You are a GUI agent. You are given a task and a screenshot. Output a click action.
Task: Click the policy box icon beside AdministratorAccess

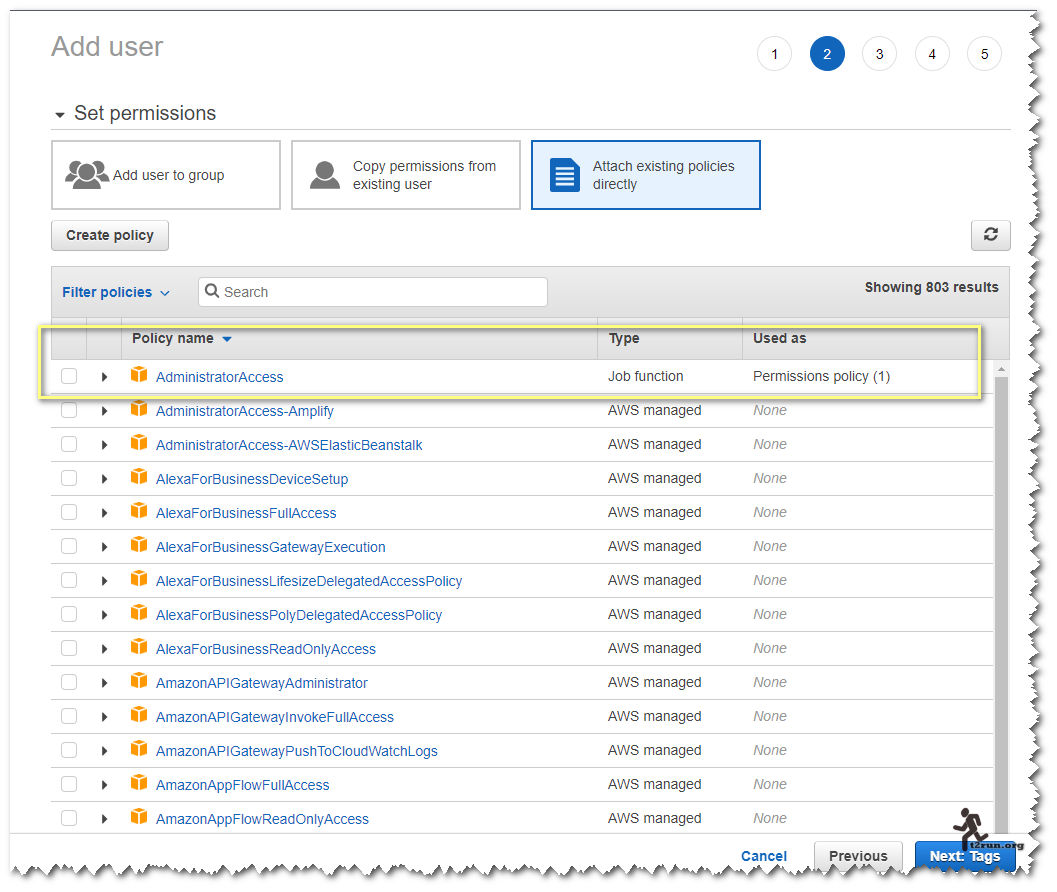point(139,375)
